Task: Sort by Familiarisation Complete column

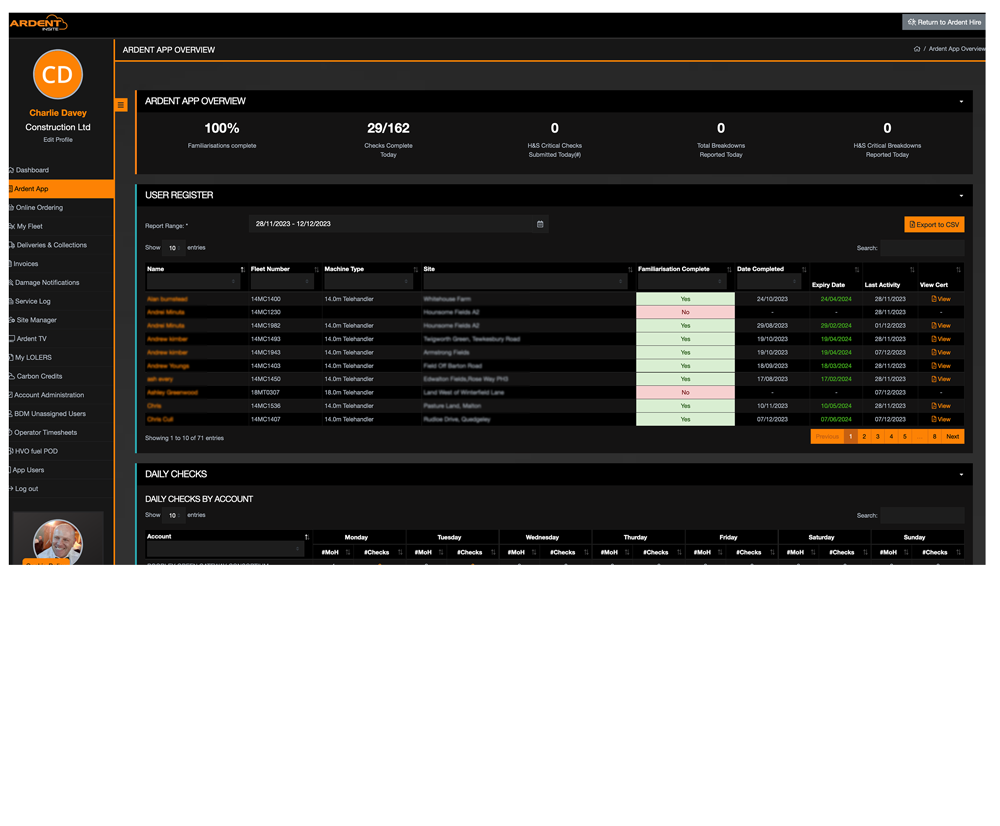Action: (x=729, y=269)
